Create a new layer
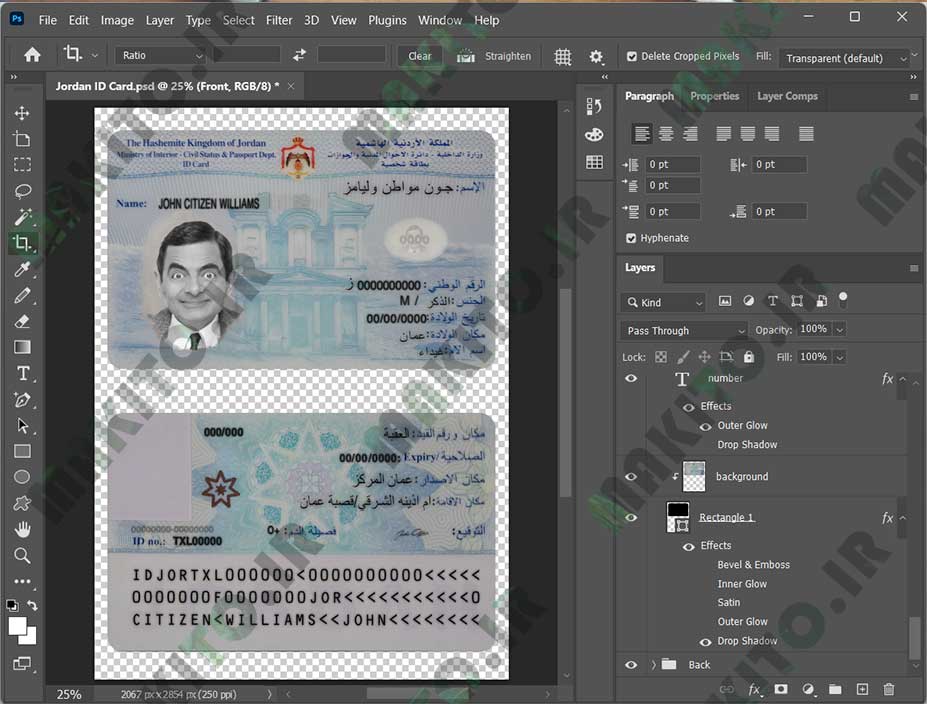The height and width of the screenshot is (704, 927). pos(863,689)
